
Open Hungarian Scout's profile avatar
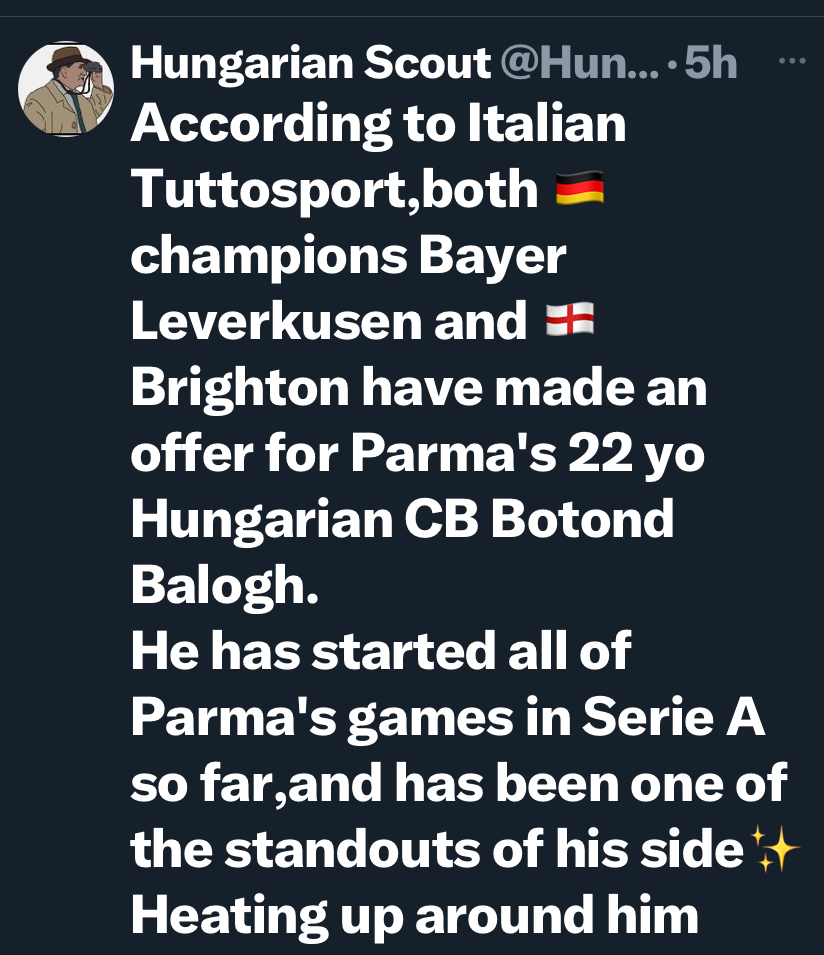[x=66, y=89]
